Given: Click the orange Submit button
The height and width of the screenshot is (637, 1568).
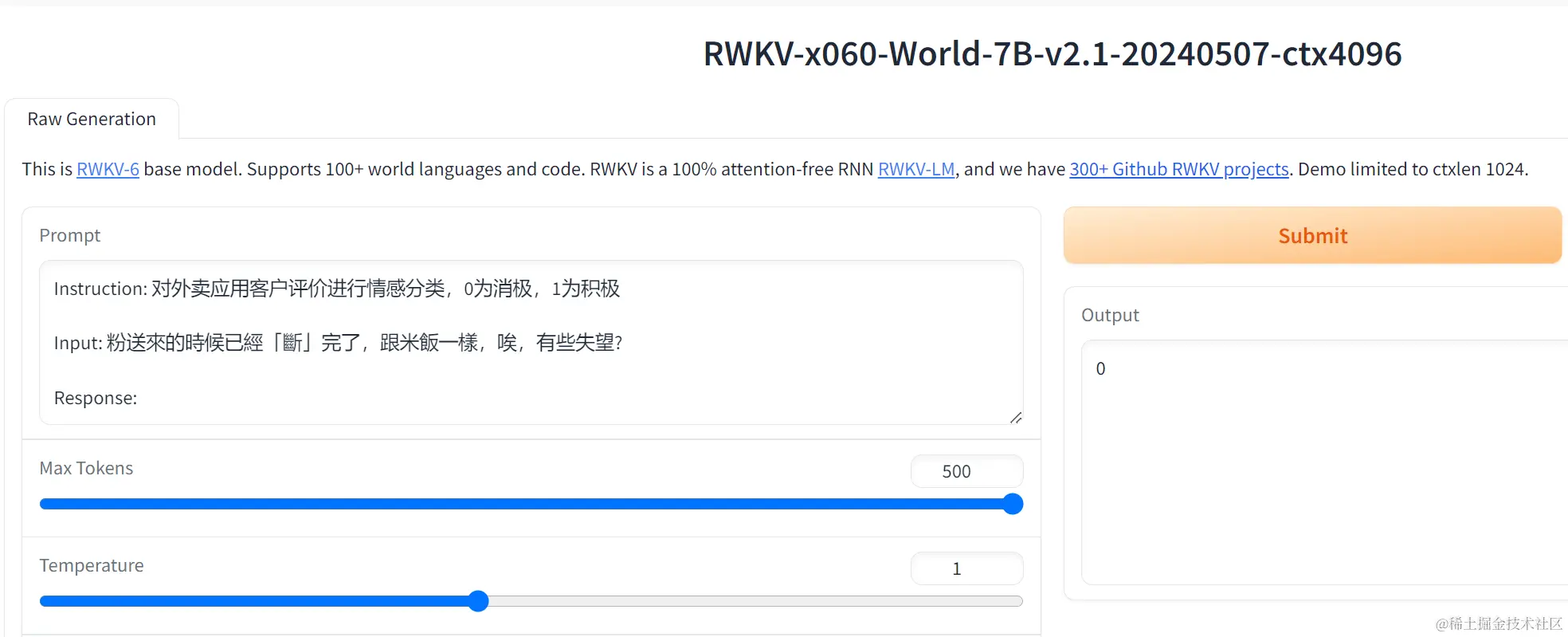Looking at the screenshot, I should click(x=1312, y=235).
